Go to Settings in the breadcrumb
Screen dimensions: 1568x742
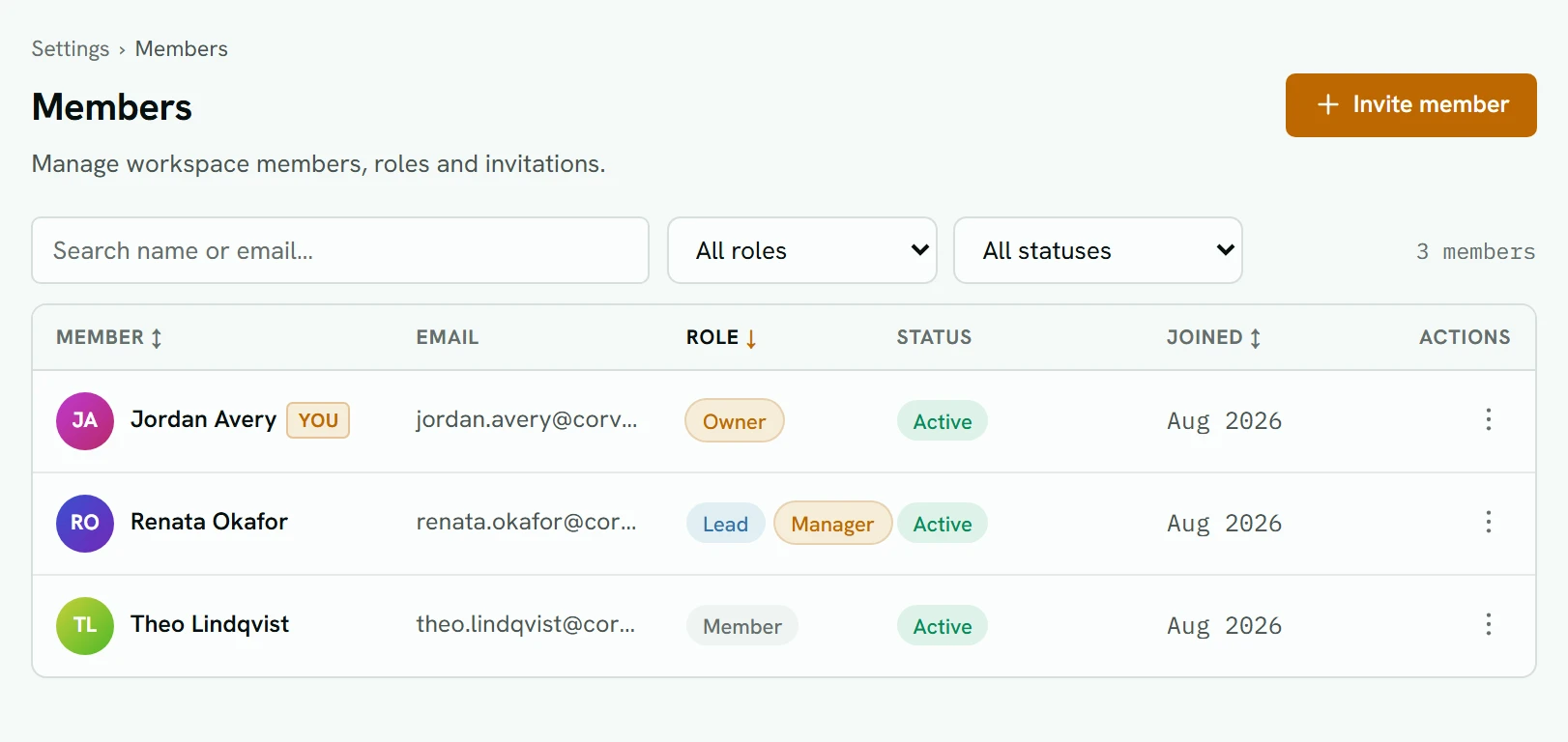pyautogui.click(x=71, y=49)
